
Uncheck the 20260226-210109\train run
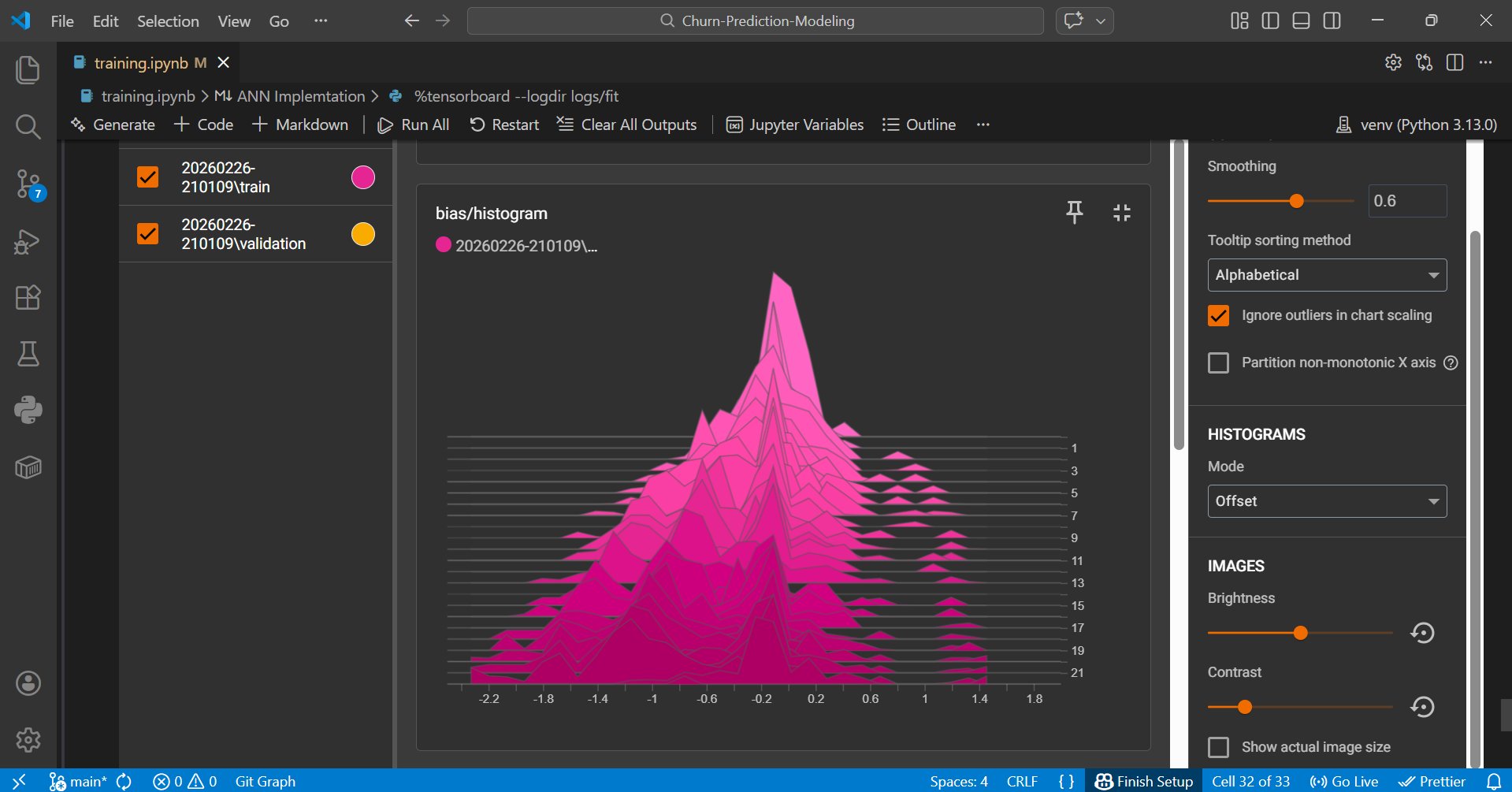[x=148, y=177]
